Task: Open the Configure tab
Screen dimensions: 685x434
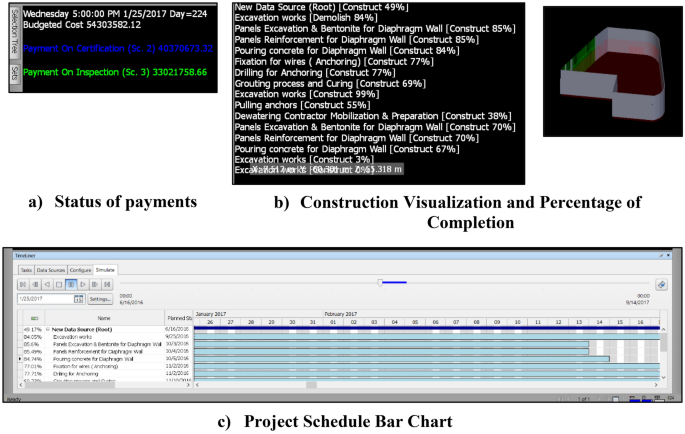Action: point(80,270)
